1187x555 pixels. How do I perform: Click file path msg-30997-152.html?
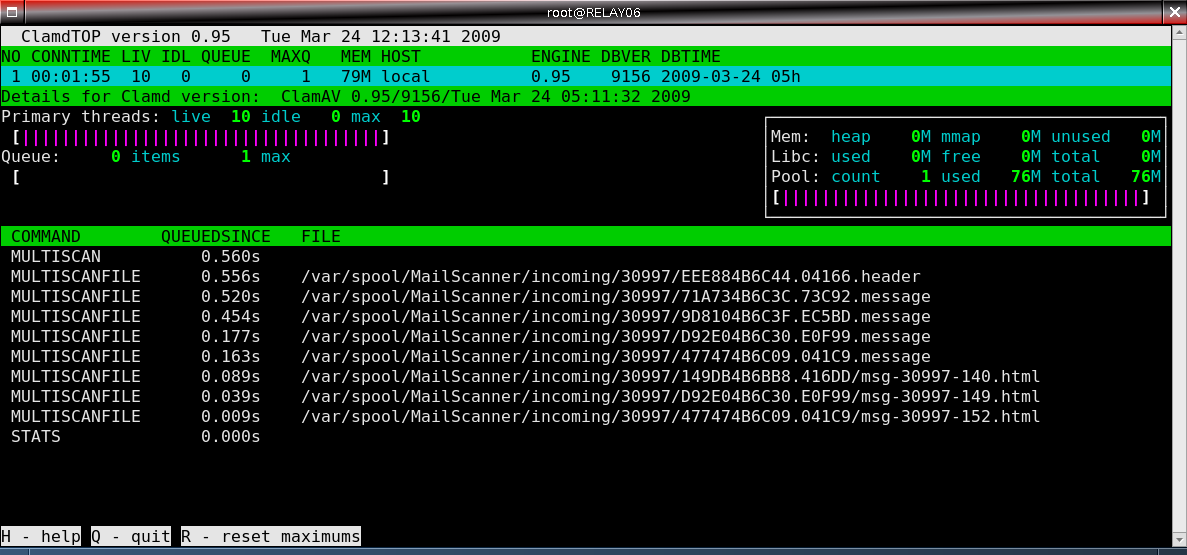671,416
